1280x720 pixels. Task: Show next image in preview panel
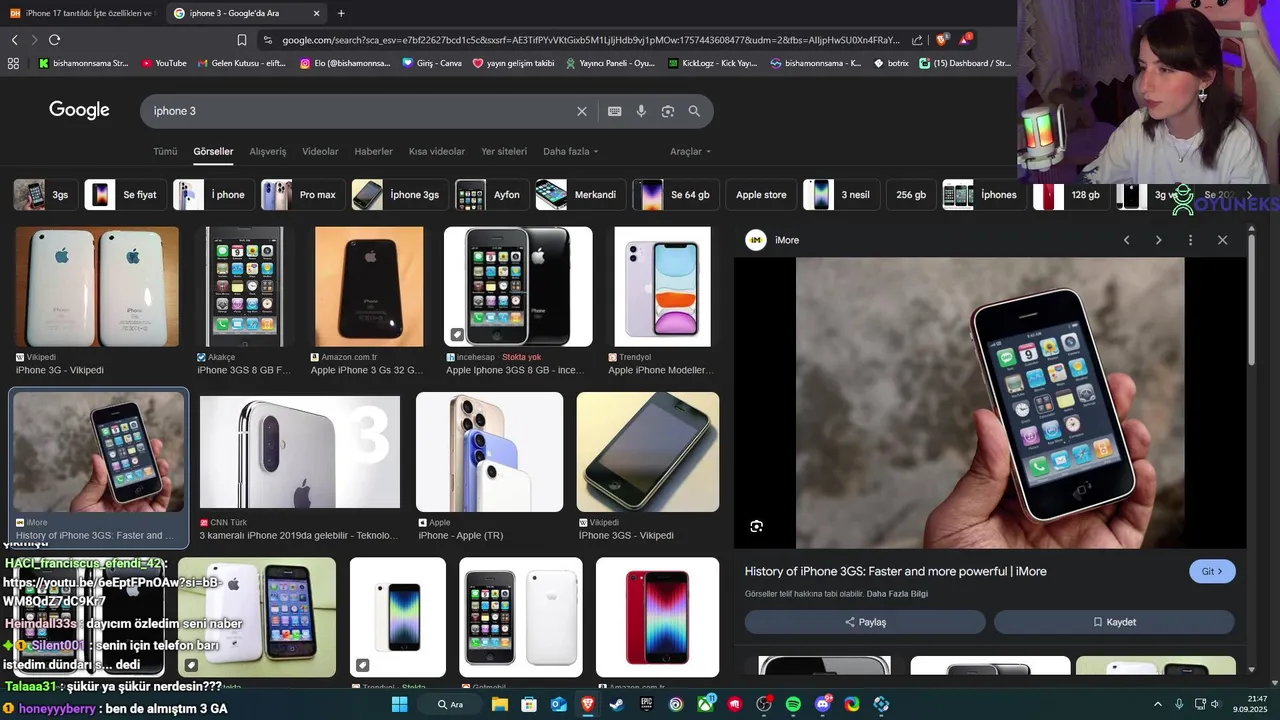click(x=1158, y=240)
